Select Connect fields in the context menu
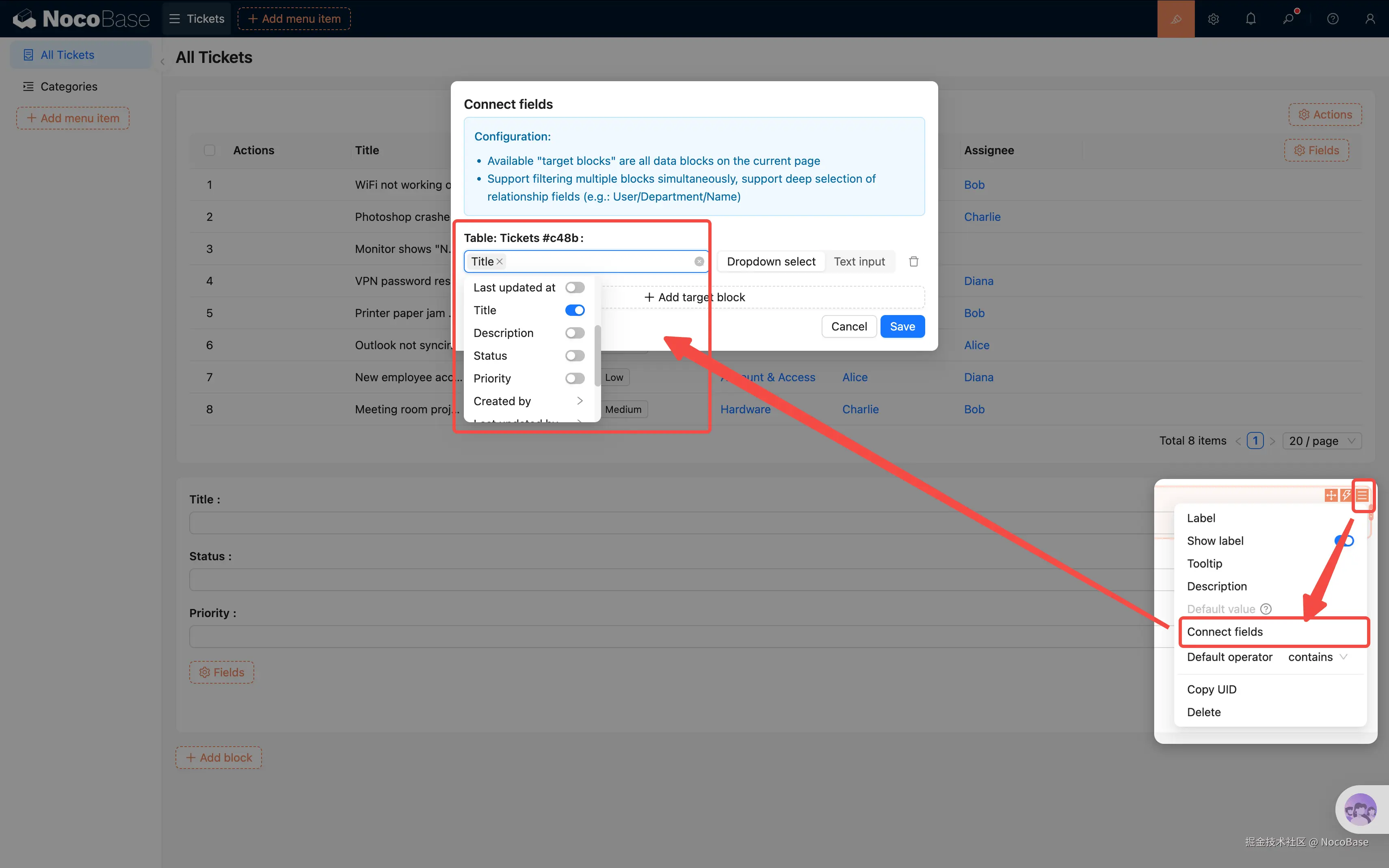 click(1225, 631)
